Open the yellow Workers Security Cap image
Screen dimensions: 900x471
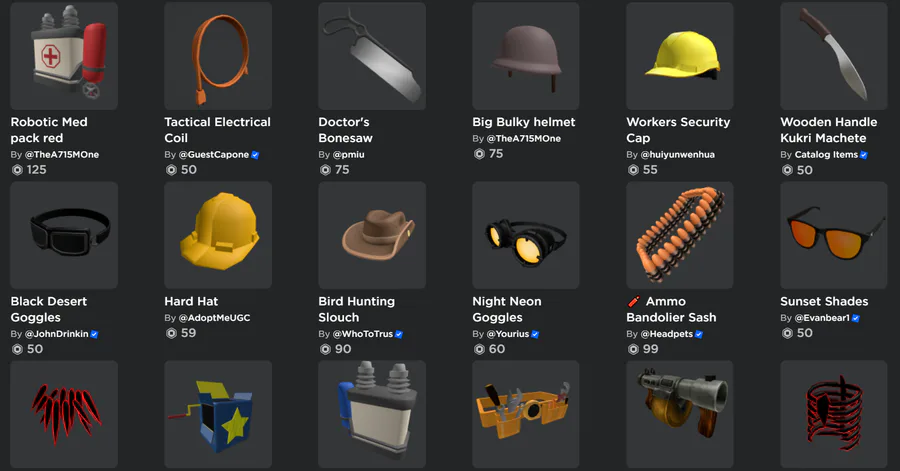tap(680, 56)
